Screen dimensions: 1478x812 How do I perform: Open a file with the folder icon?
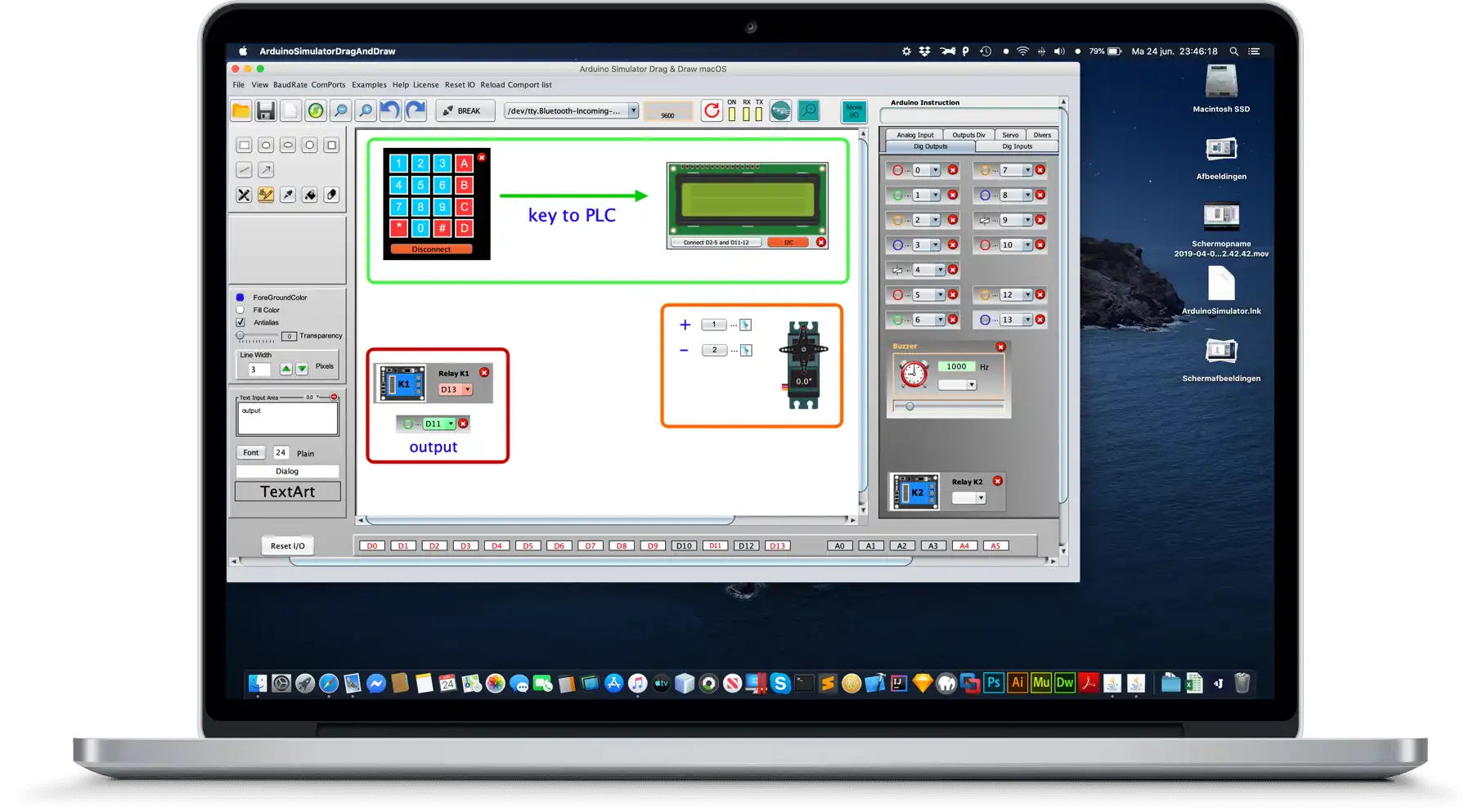click(240, 110)
